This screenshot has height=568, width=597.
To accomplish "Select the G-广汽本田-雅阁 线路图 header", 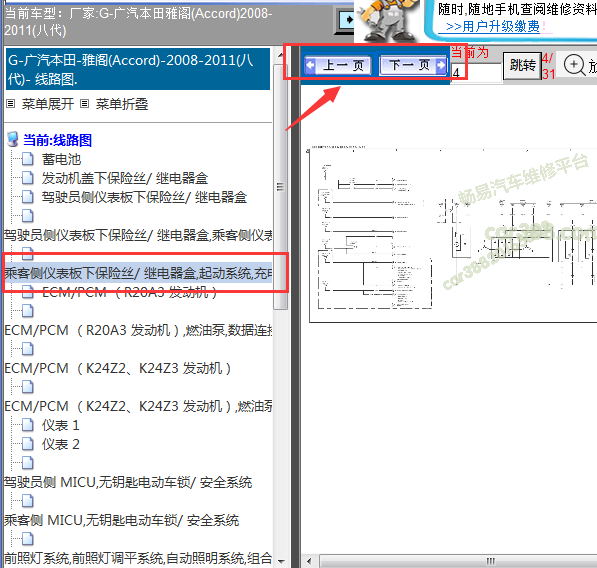I will click(138, 69).
